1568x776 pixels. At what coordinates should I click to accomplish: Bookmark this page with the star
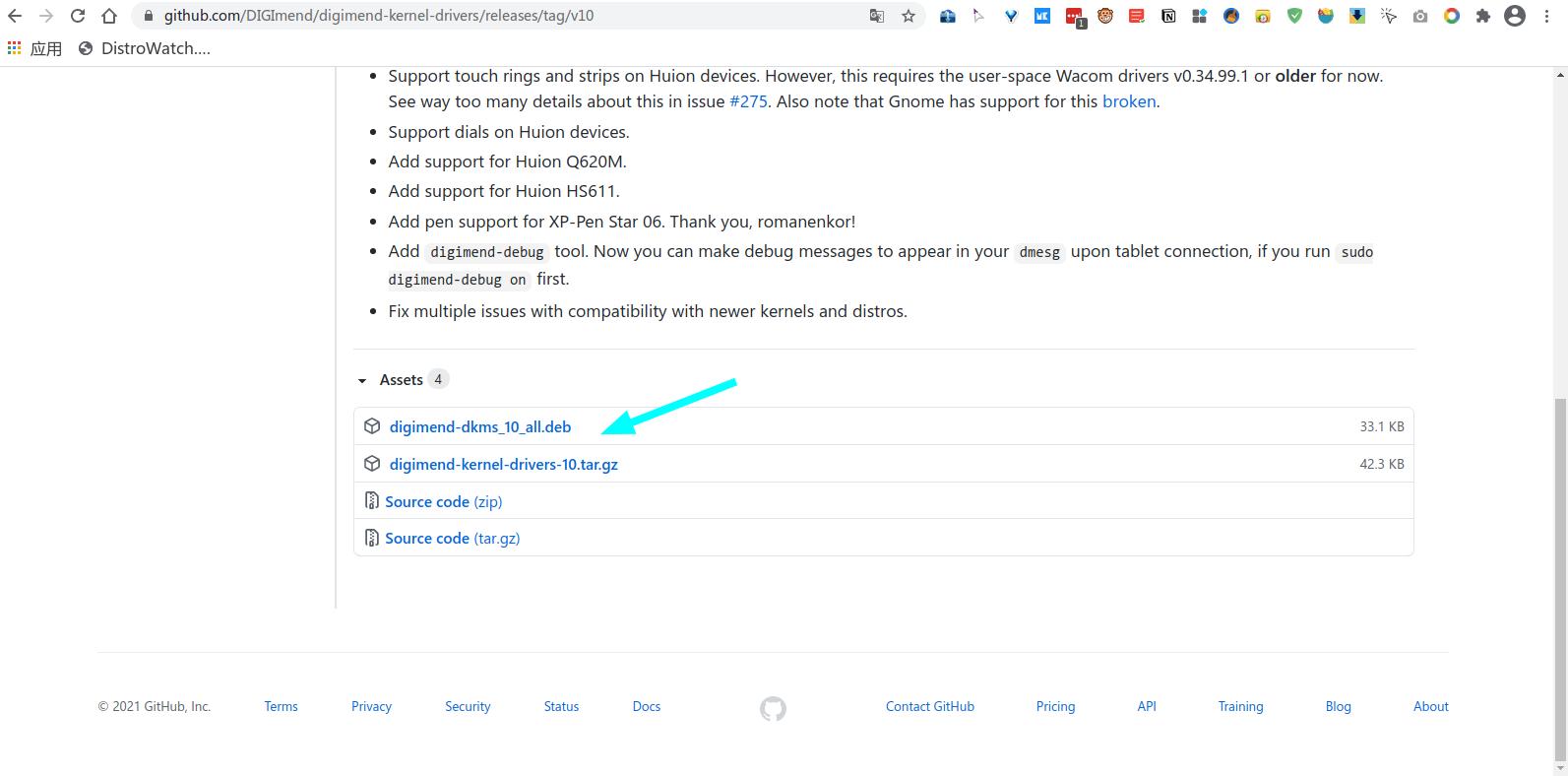point(909,16)
